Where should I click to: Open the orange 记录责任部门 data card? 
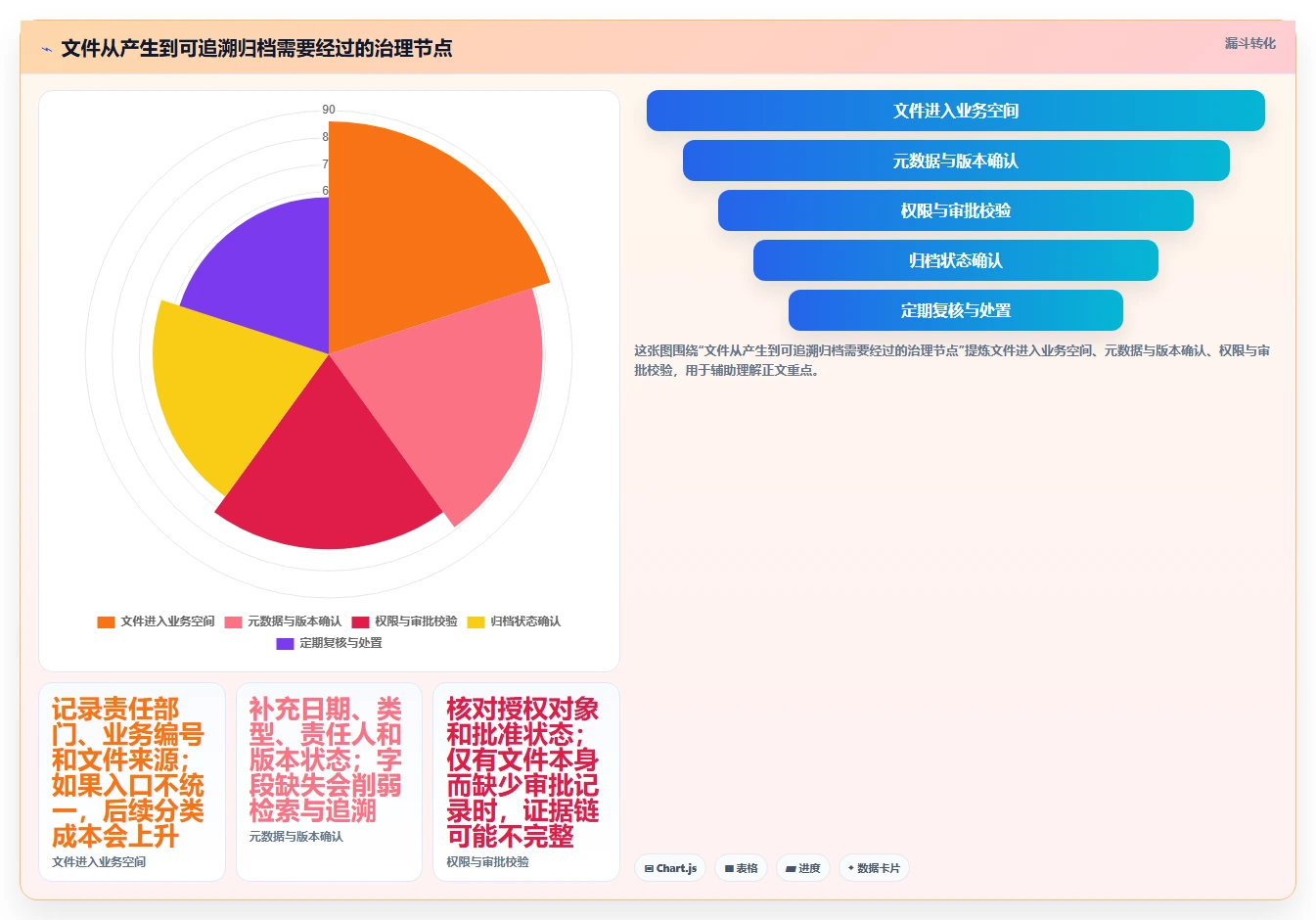(x=132, y=782)
